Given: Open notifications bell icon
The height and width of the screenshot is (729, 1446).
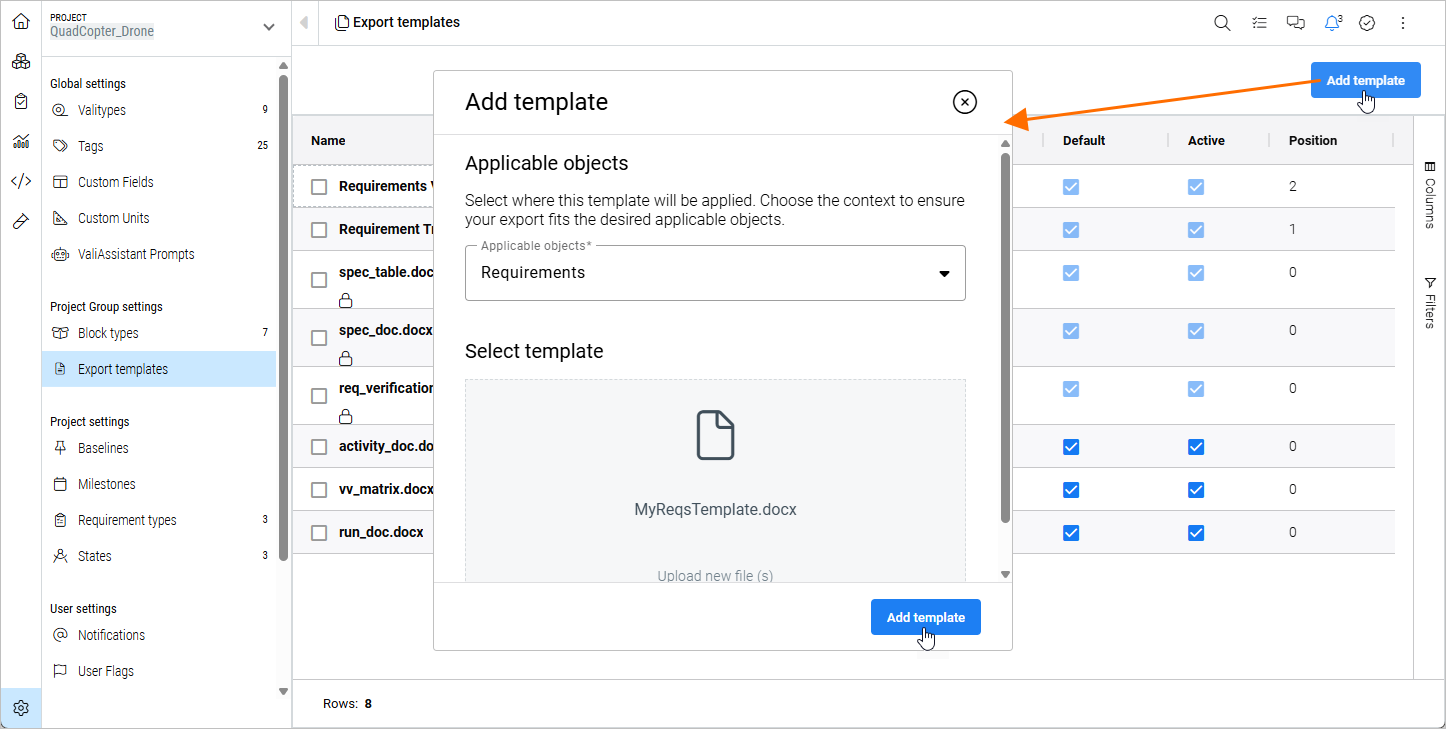Looking at the screenshot, I should point(1332,23).
